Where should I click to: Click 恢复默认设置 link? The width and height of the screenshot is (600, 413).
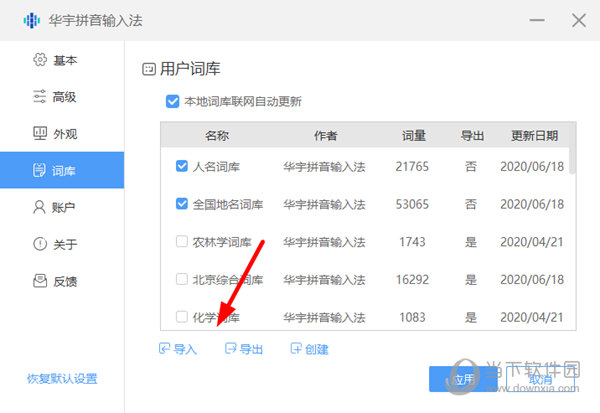62,379
